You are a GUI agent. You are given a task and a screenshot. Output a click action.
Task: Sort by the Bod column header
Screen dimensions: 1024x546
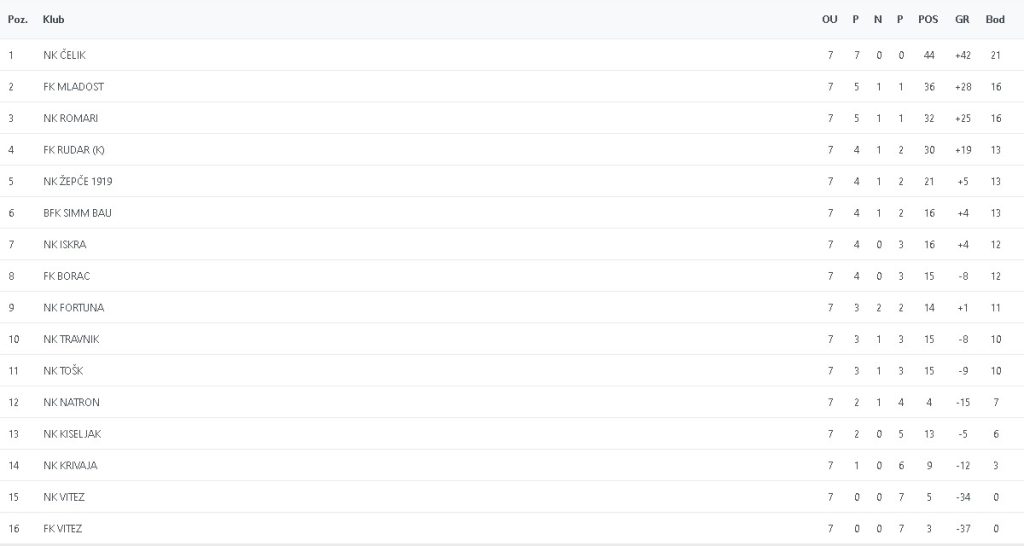[995, 20]
